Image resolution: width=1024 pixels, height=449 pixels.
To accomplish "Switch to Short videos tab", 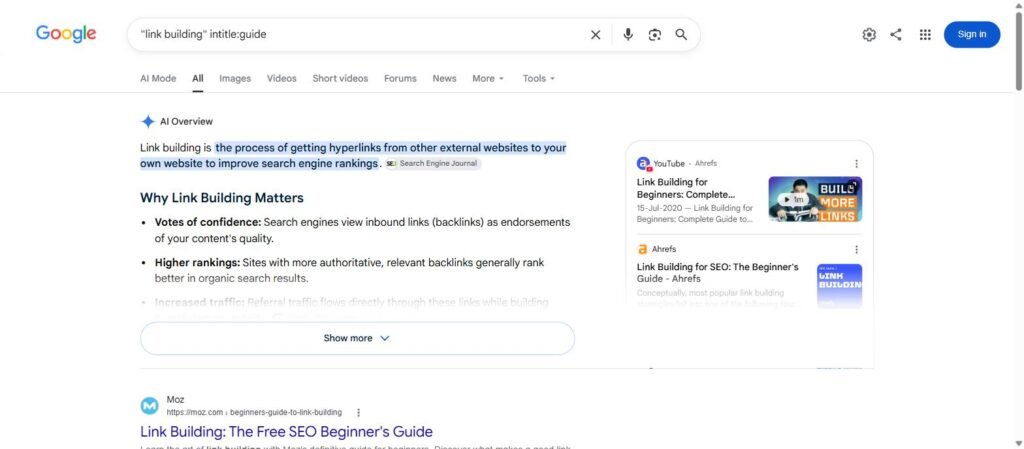I will (340, 78).
